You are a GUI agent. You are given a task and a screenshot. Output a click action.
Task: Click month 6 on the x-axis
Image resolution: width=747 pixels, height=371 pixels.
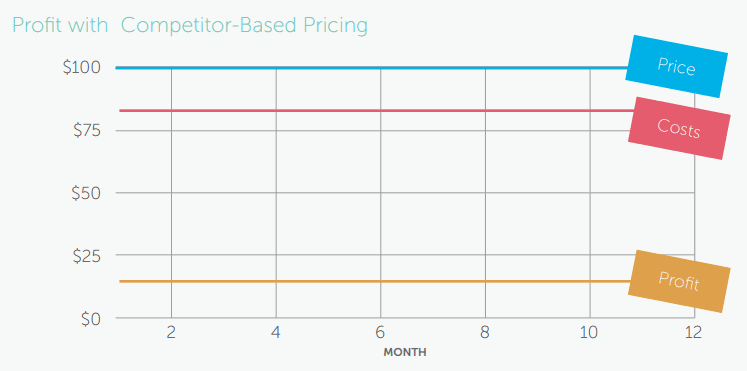[x=380, y=332]
